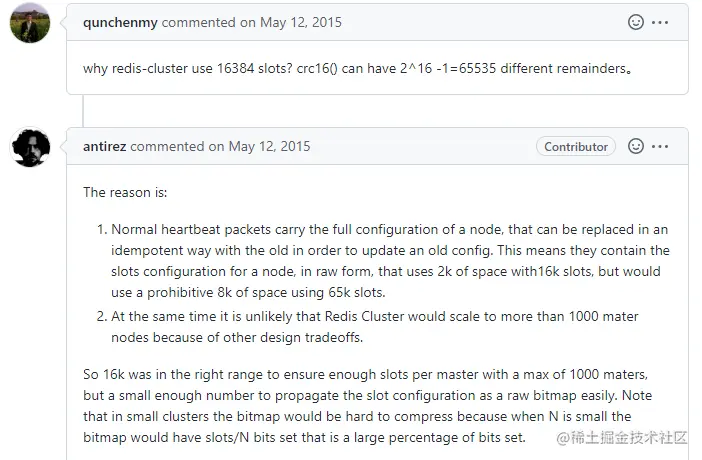The height and width of the screenshot is (460, 702).
Task: Click the Contributor badge
Action: point(575,146)
